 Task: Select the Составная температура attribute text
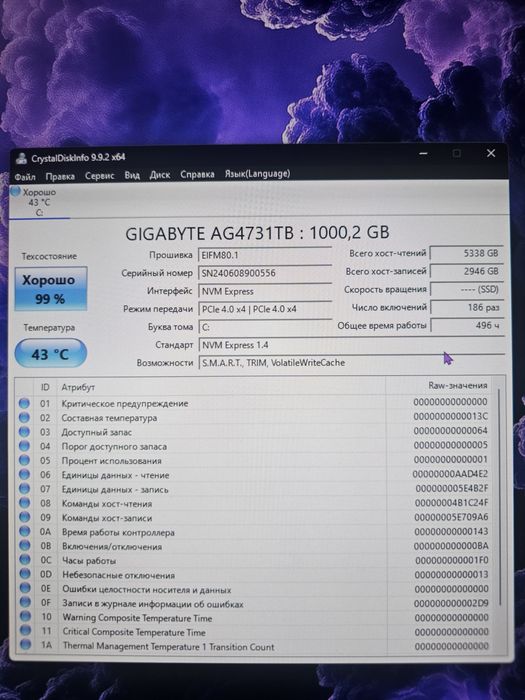109,418
